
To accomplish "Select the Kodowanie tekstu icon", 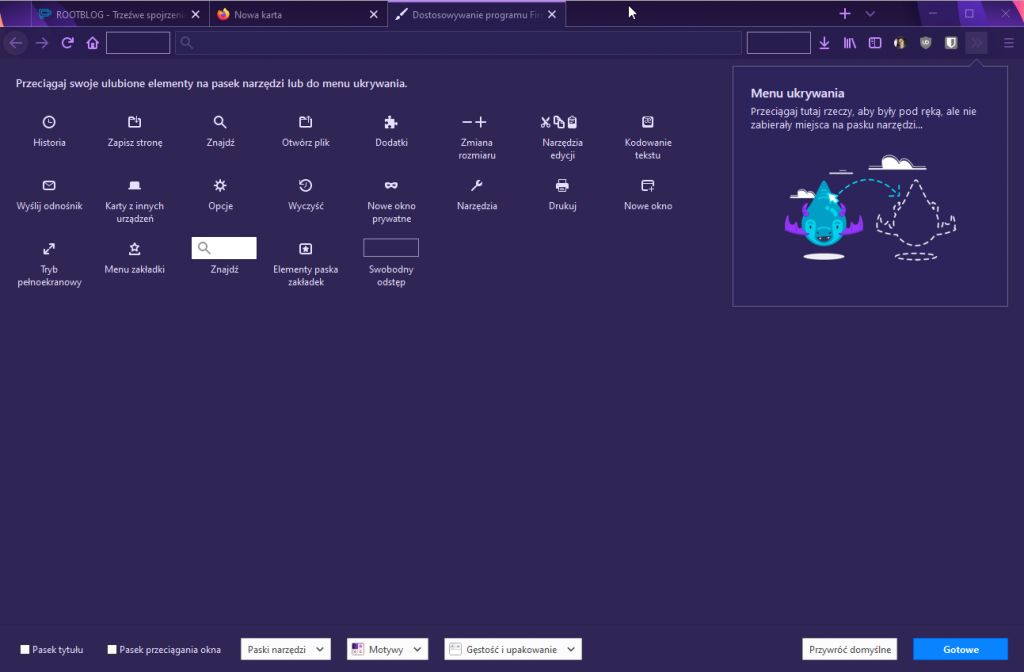I will point(647,122).
